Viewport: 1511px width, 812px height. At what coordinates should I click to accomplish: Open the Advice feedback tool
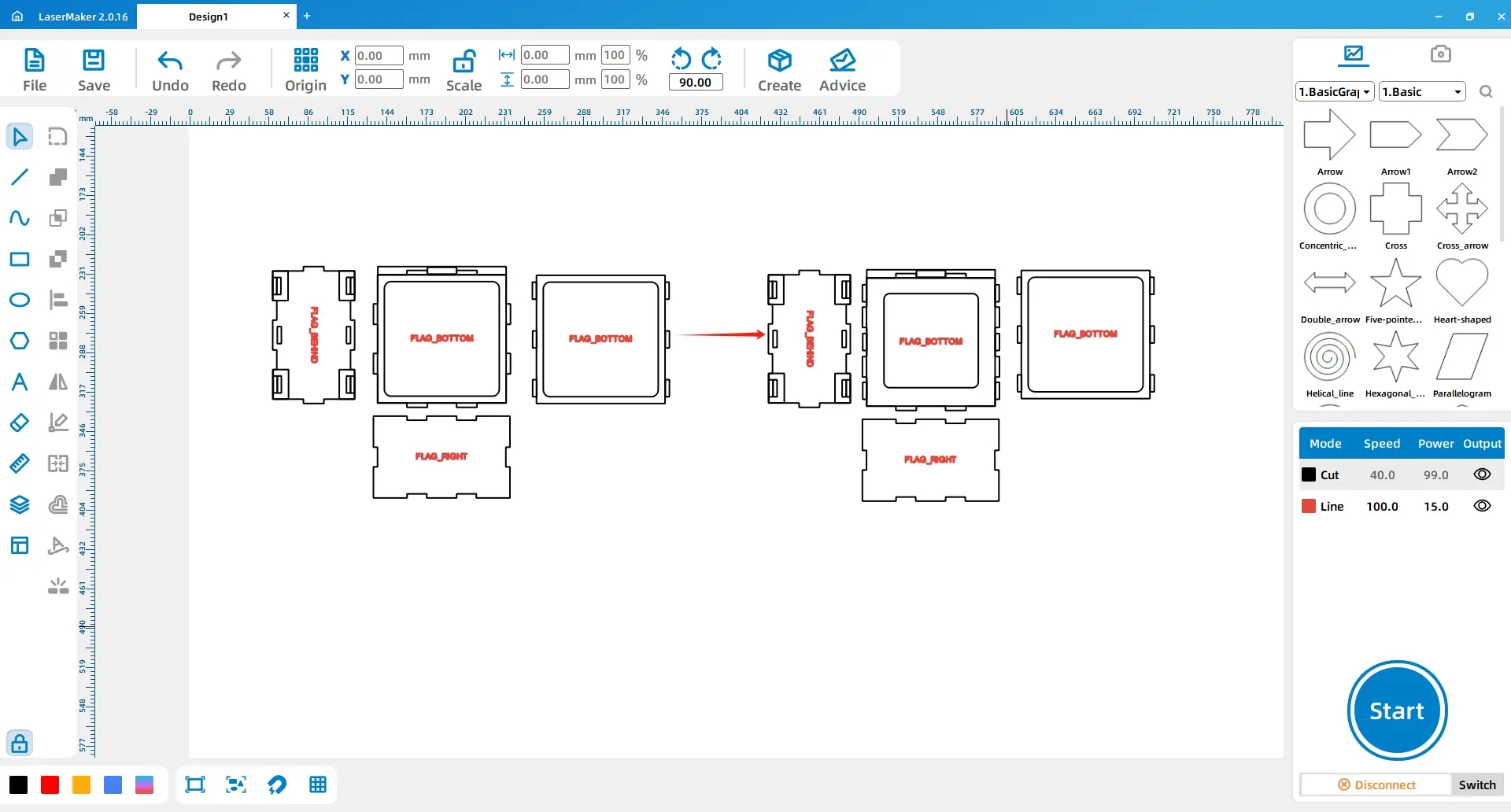(842, 70)
